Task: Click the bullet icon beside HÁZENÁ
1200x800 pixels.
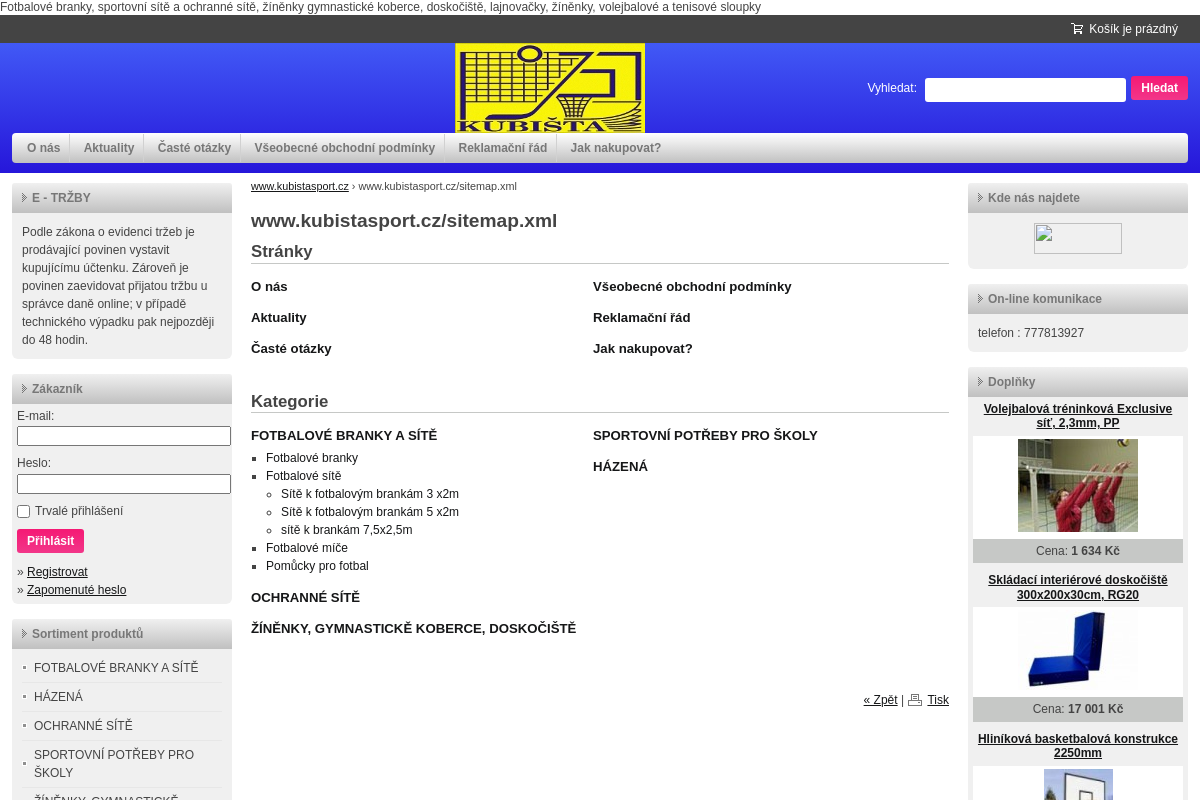Action: [x=24, y=696]
